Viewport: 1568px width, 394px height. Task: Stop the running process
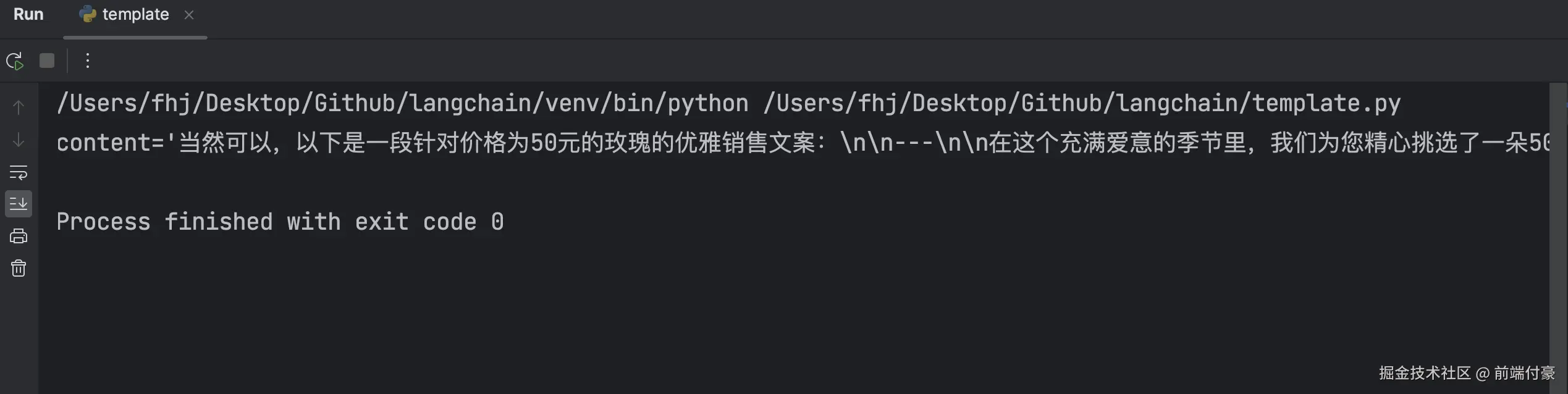tap(47, 61)
